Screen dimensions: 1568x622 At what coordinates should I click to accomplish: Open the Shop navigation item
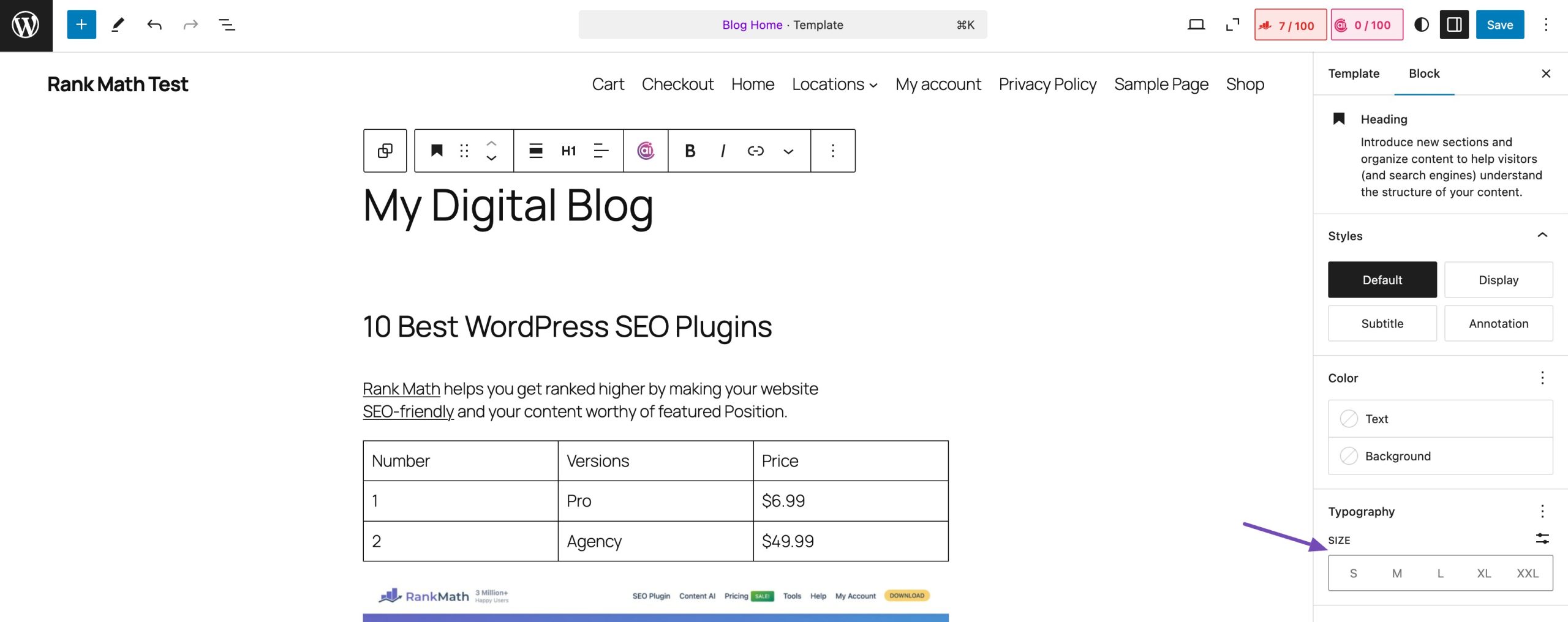tap(1245, 84)
